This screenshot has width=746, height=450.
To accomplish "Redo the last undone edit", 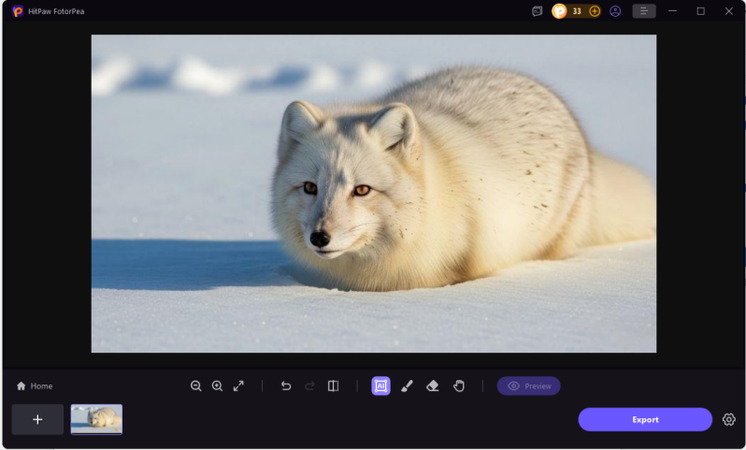I will 309,386.
